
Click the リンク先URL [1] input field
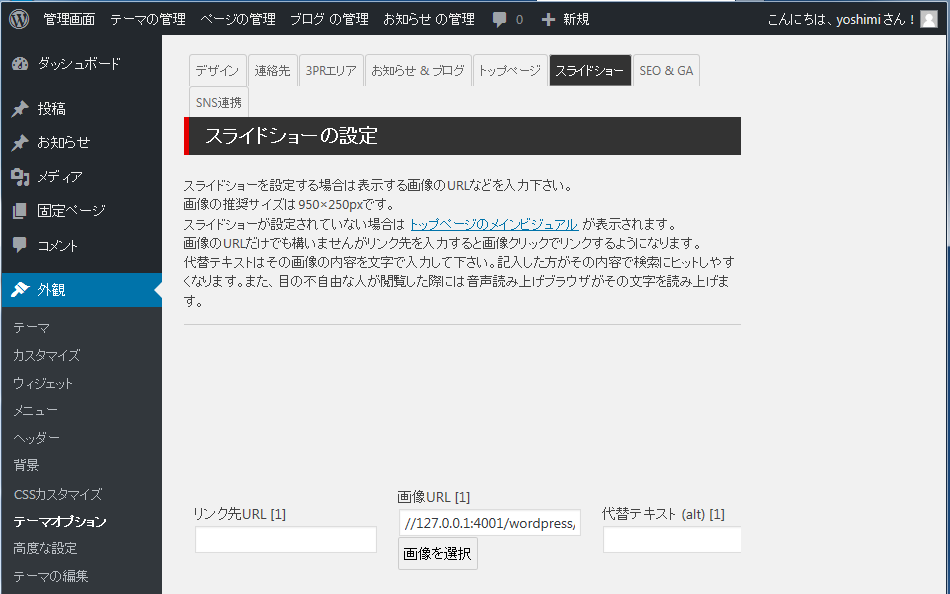[x=285, y=540]
